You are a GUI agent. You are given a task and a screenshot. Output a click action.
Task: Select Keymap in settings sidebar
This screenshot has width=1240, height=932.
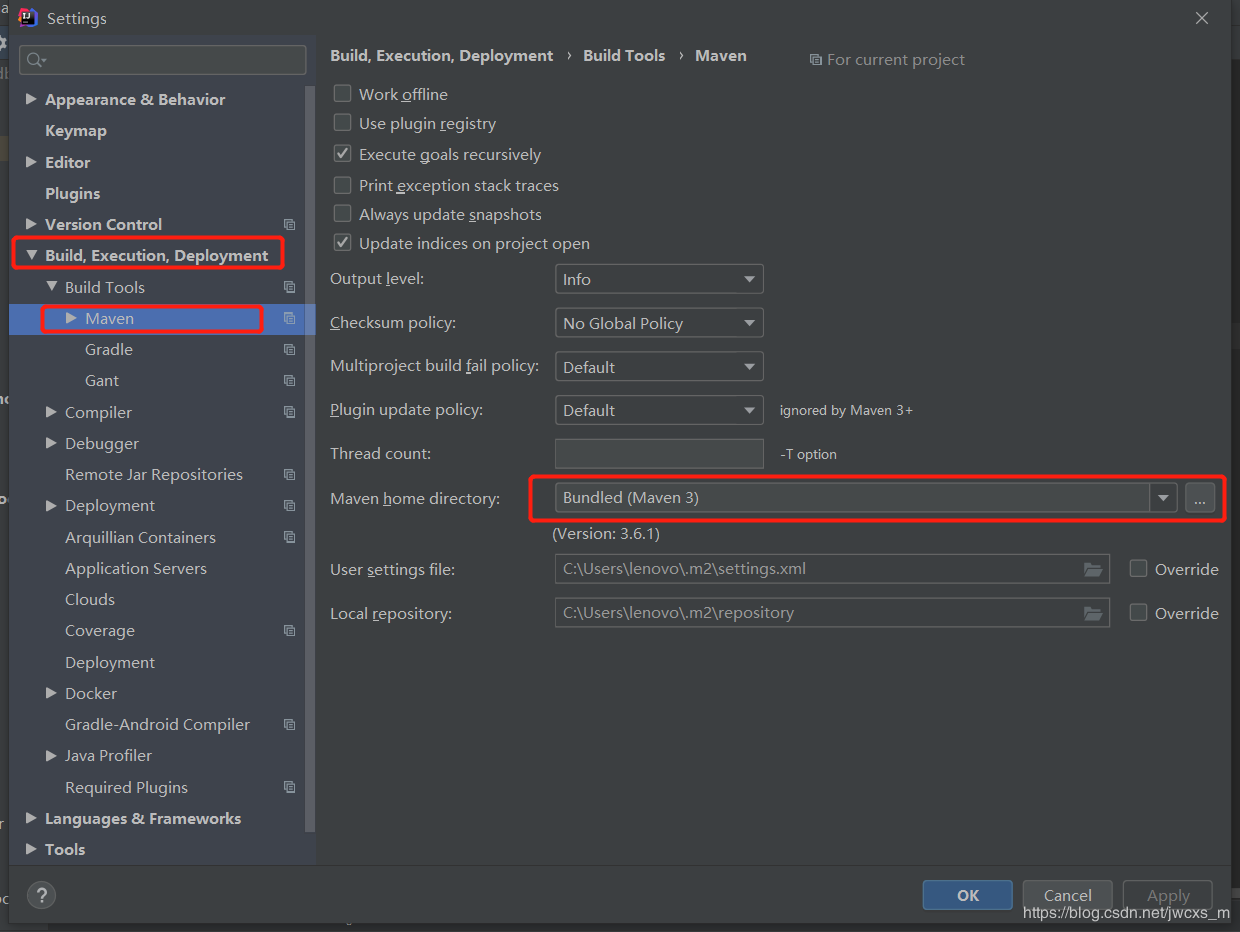pyautogui.click(x=76, y=131)
